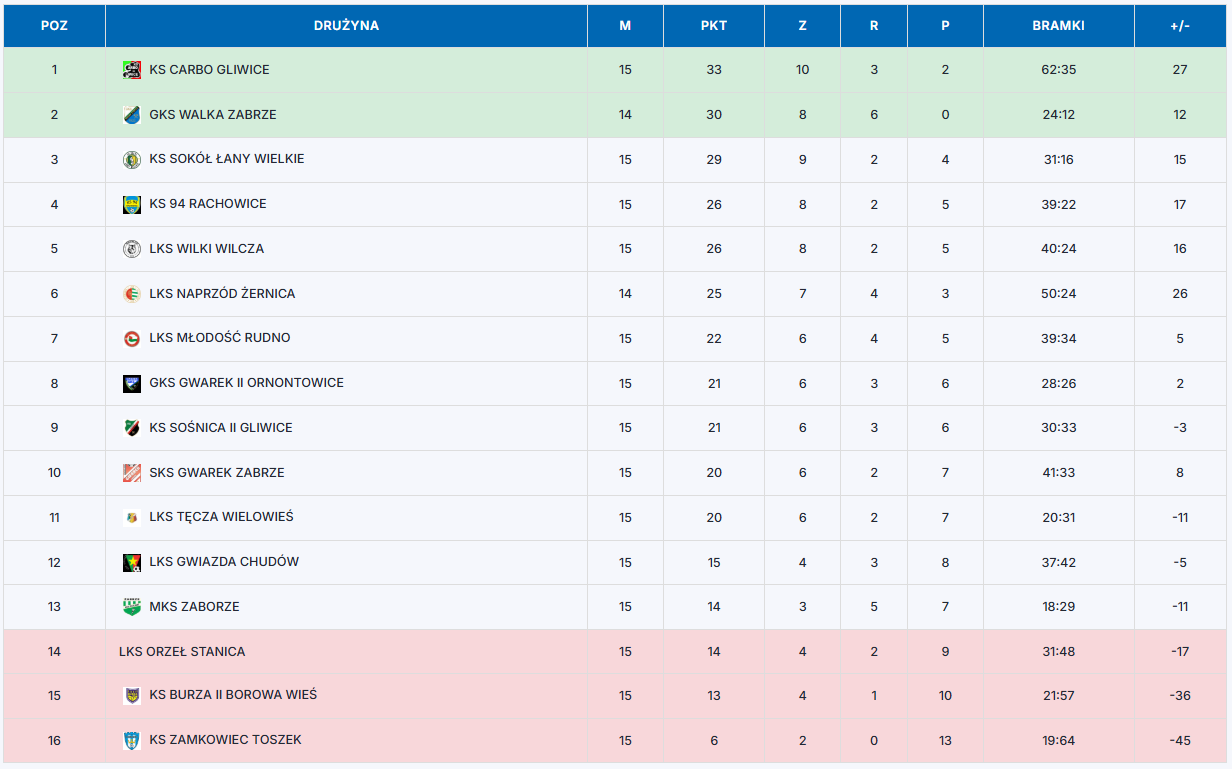The image size is (1232, 769).
Task: Click the KS Sośnica II Gliwice crest
Action: [131, 428]
